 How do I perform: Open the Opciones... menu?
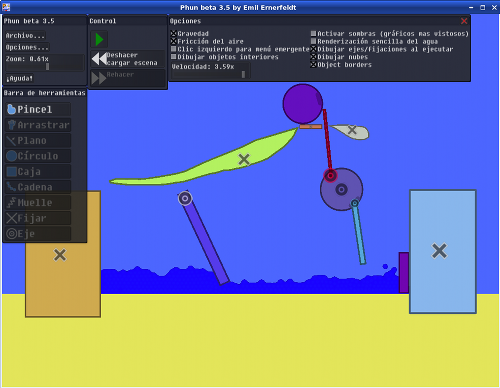pos(27,47)
